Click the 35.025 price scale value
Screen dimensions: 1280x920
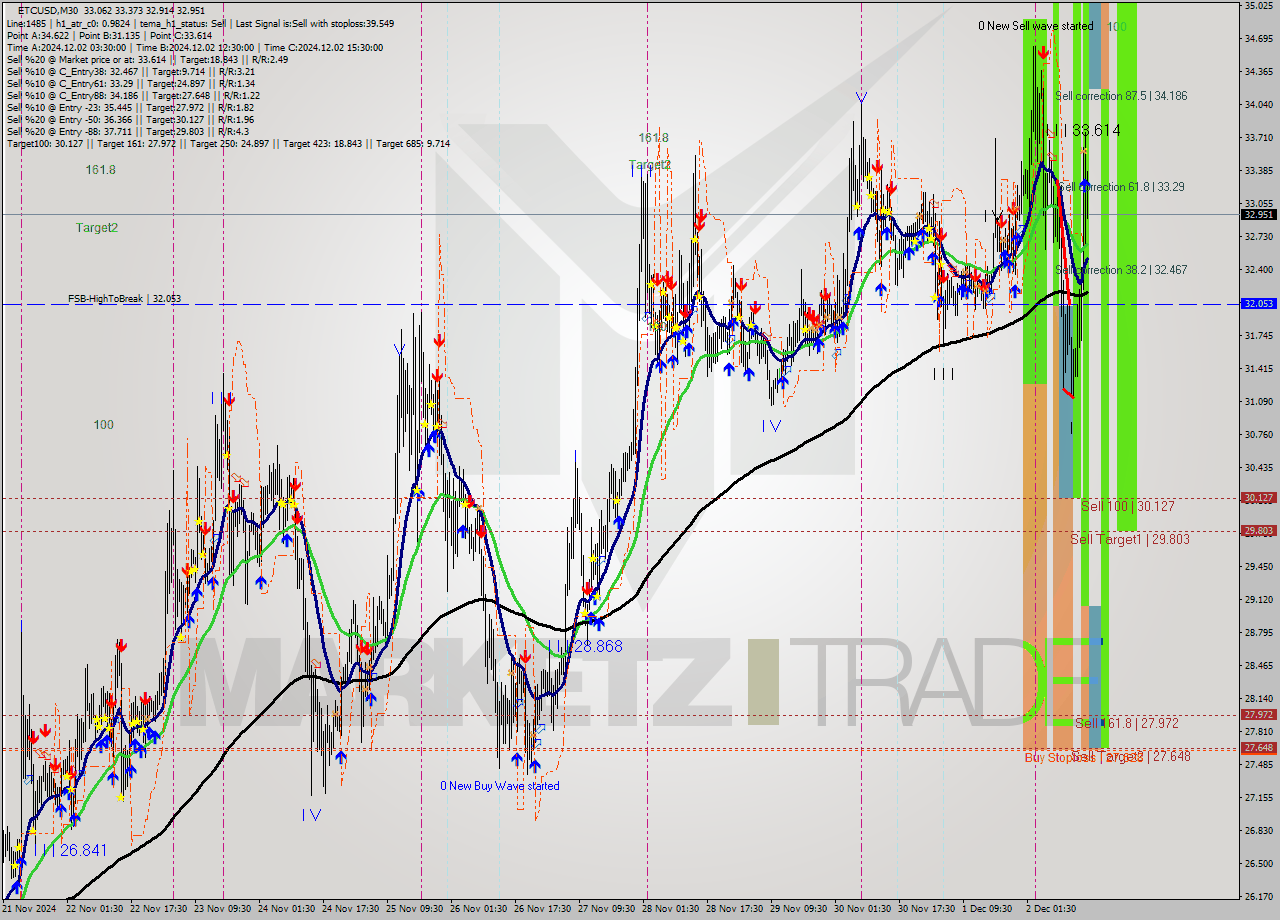1258,6
